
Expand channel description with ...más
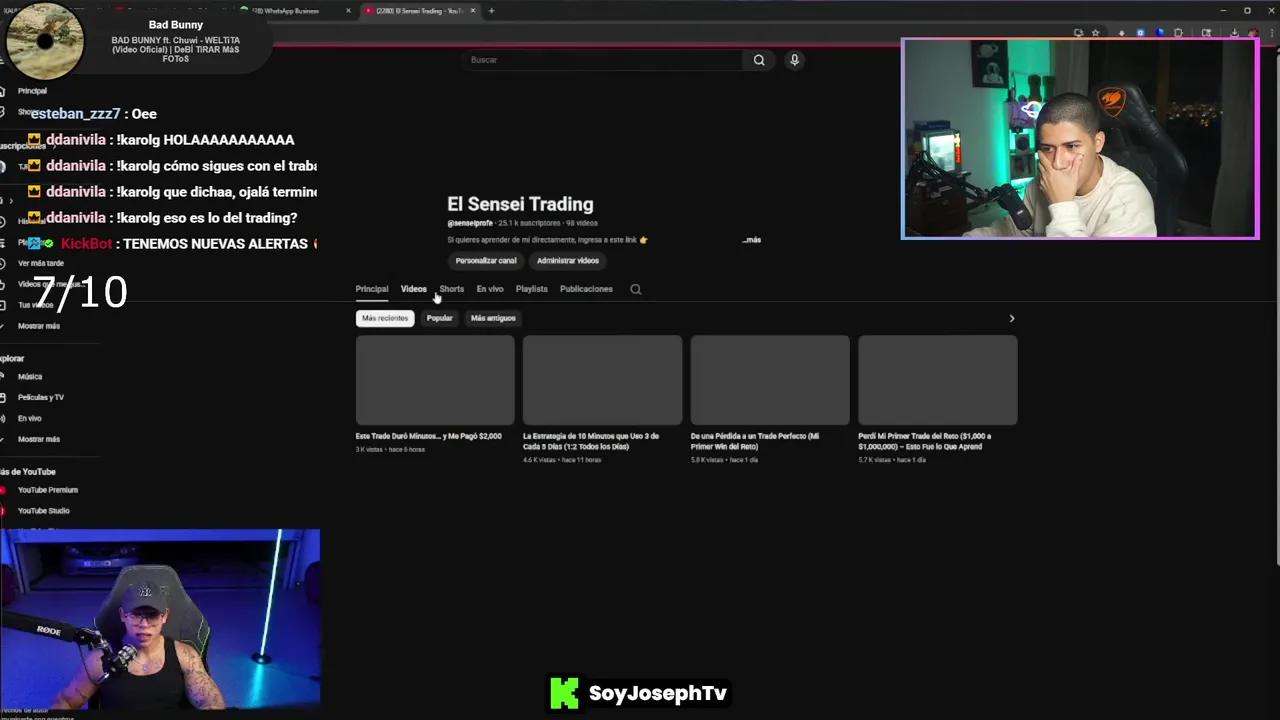752,240
